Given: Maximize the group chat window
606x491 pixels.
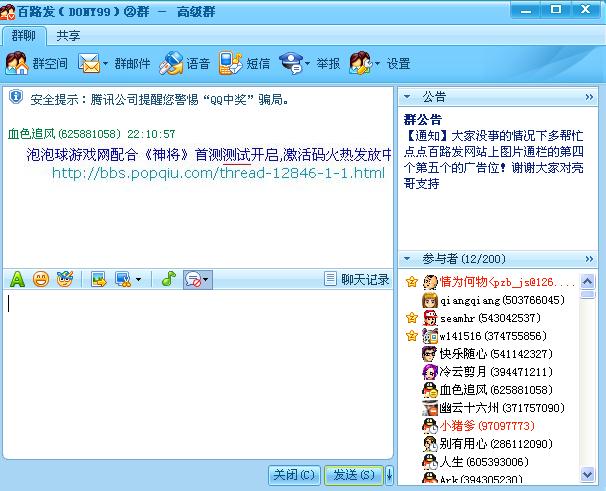Looking at the screenshot, I should coord(556,10).
